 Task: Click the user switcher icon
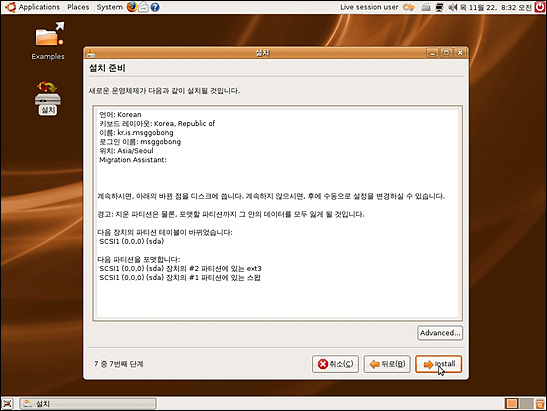pos(409,7)
